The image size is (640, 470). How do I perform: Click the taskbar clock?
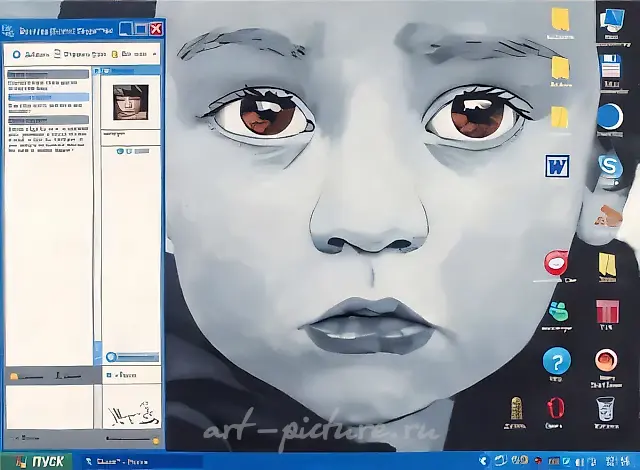tap(618, 461)
